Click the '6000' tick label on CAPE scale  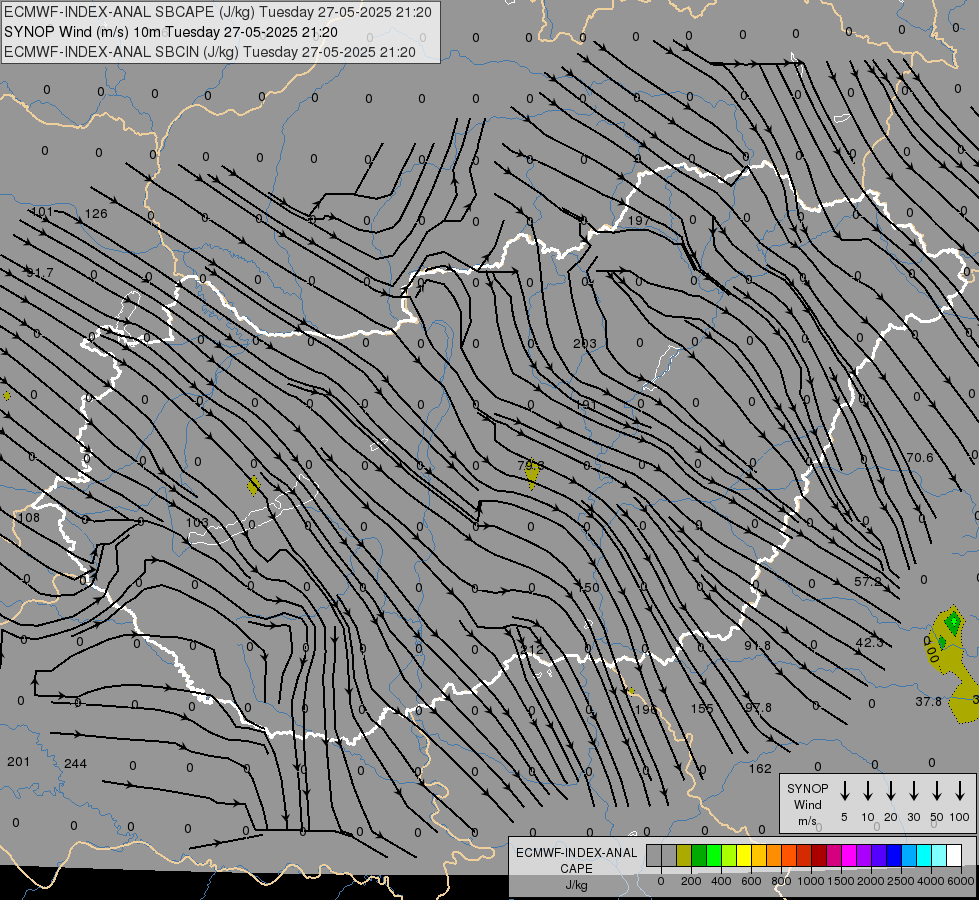[x=962, y=881]
